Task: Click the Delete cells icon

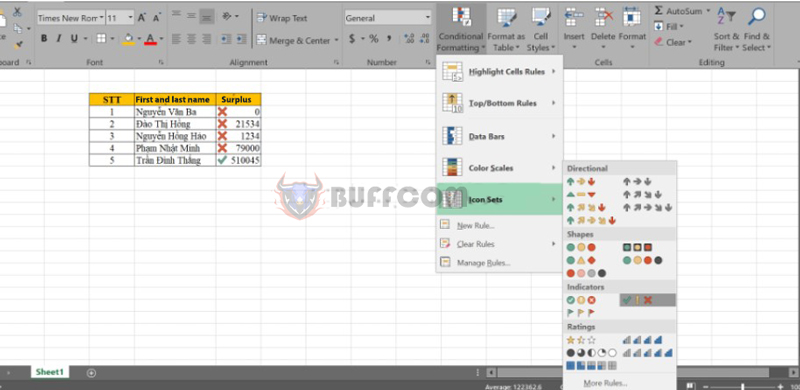Action: click(x=603, y=16)
